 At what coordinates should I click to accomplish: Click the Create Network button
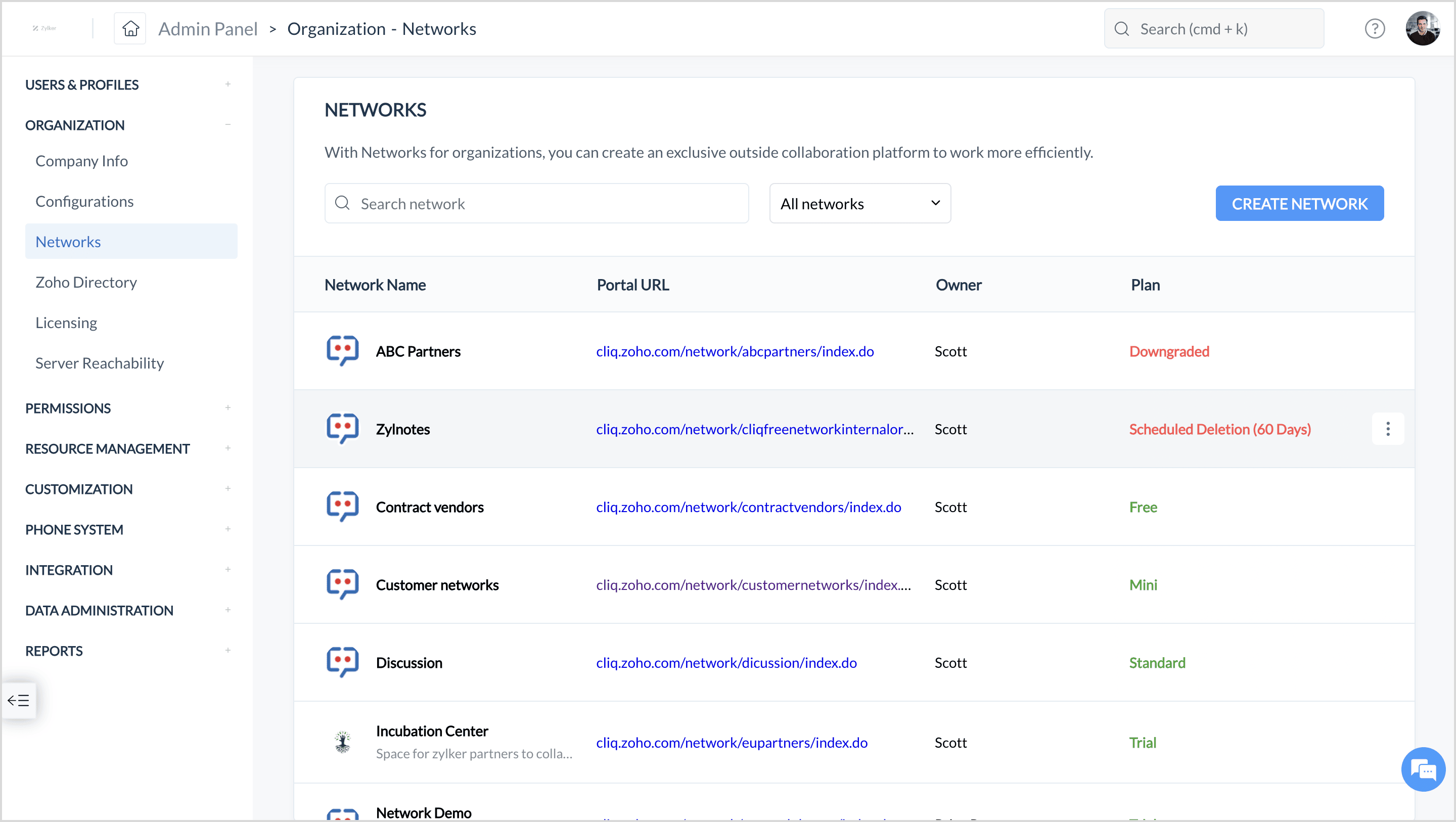(1299, 203)
